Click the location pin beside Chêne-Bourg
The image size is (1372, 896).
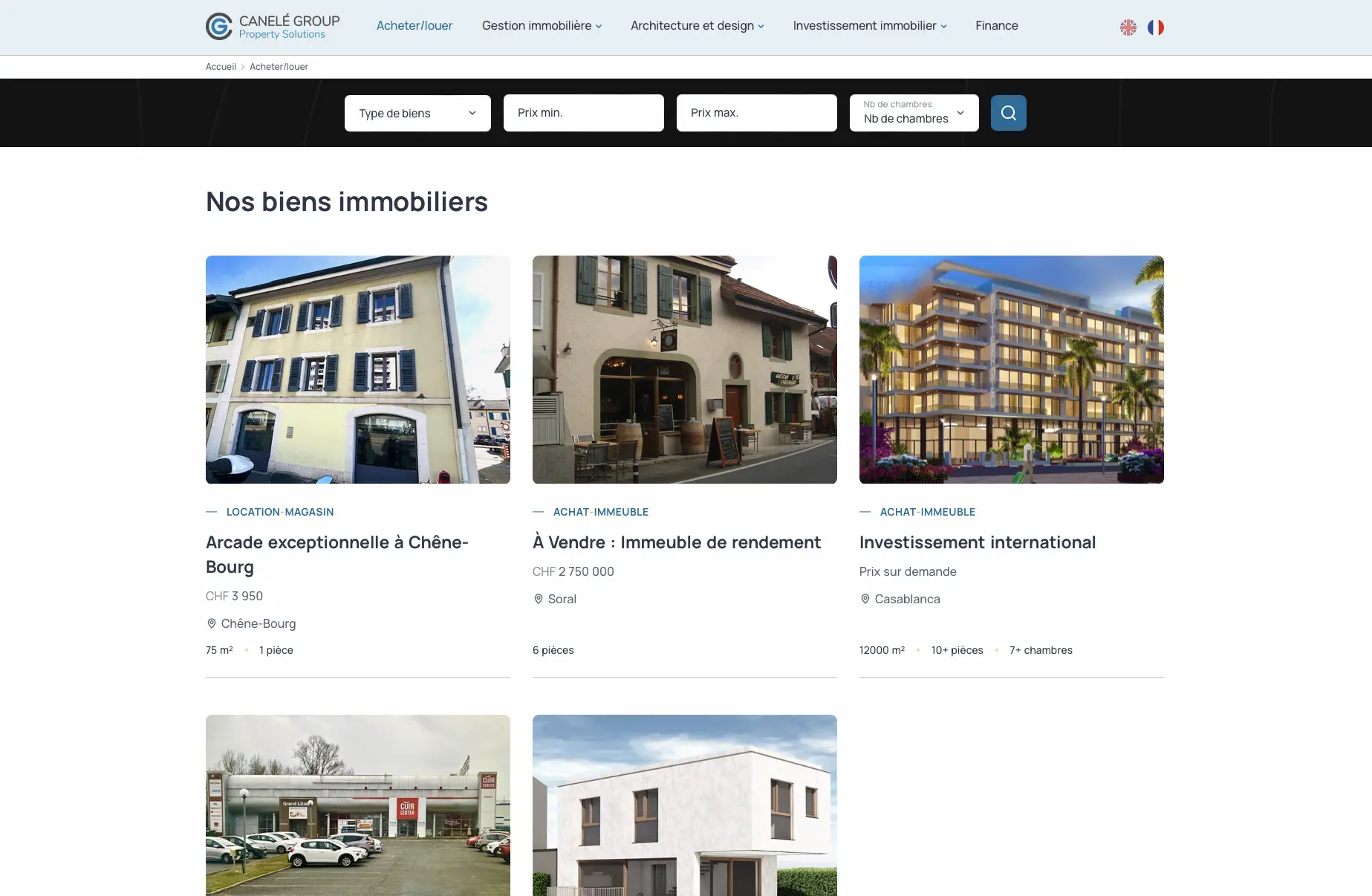point(212,623)
